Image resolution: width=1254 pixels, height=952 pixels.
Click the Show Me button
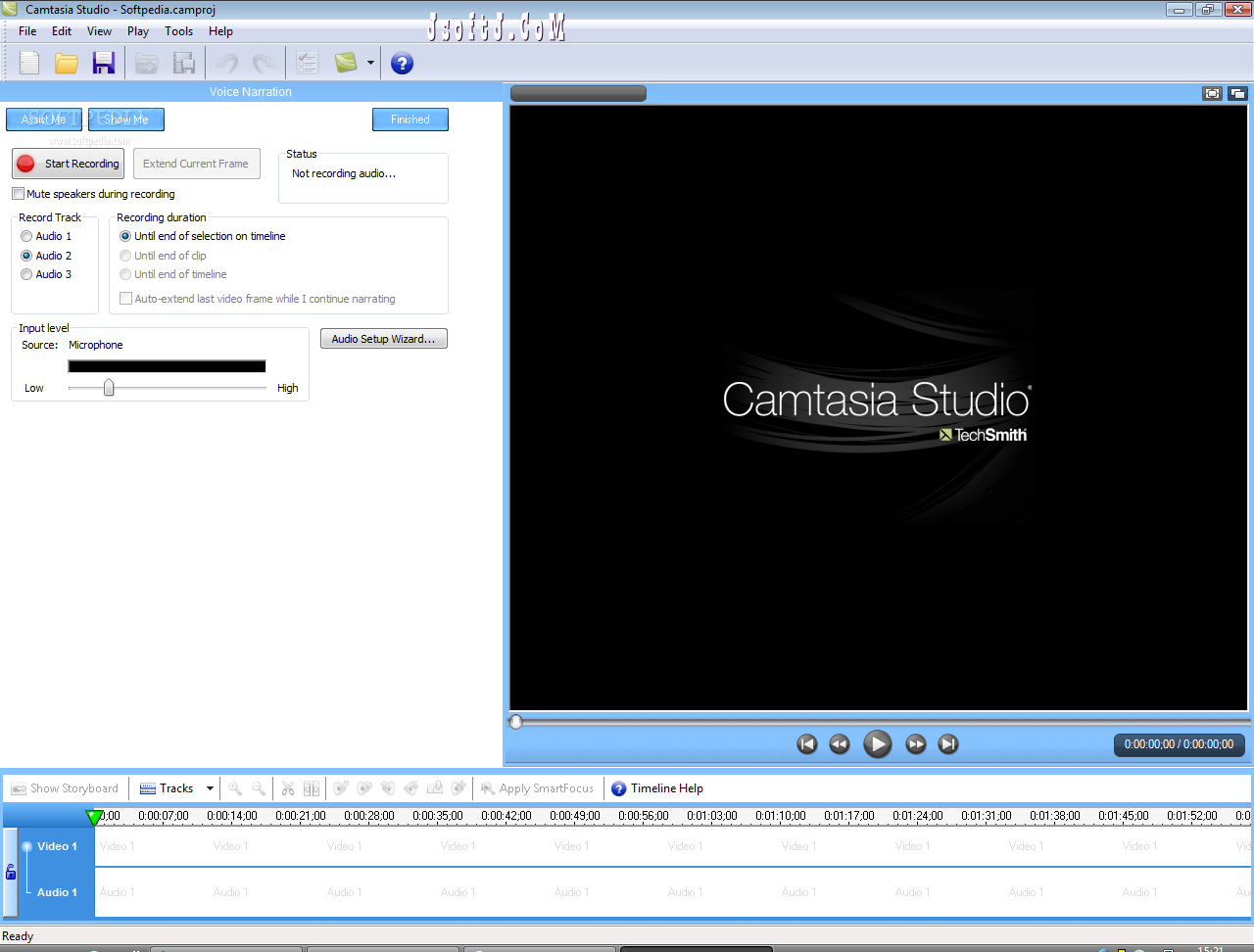[126, 119]
